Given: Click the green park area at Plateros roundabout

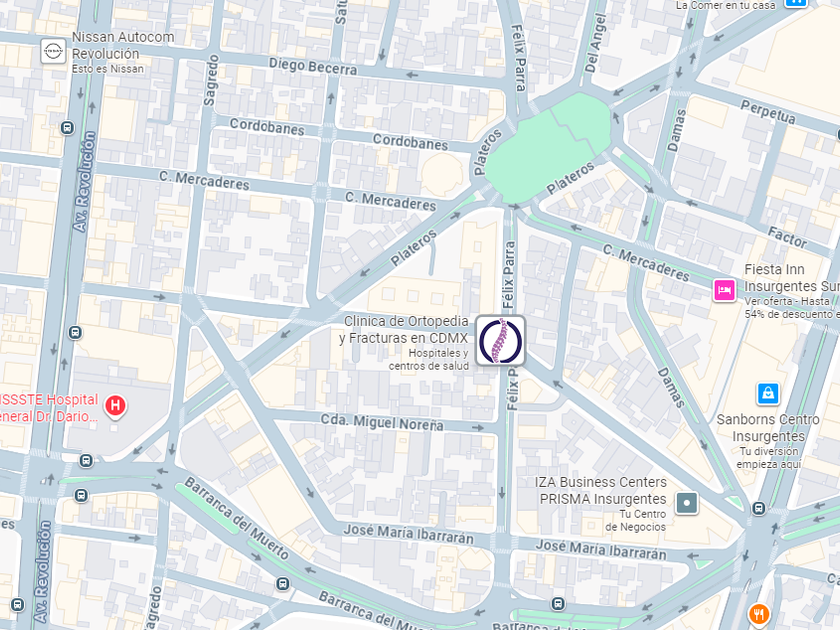Looking at the screenshot, I should (x=548, y=150).
